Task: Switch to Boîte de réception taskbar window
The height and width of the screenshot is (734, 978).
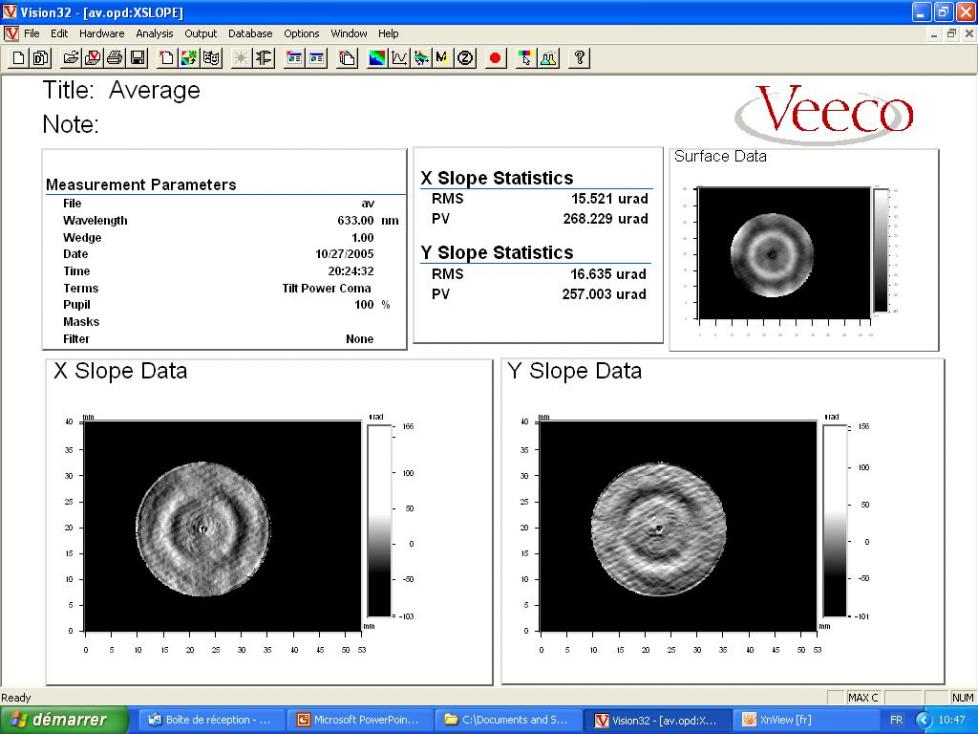Action: click(x=210, y=720)
